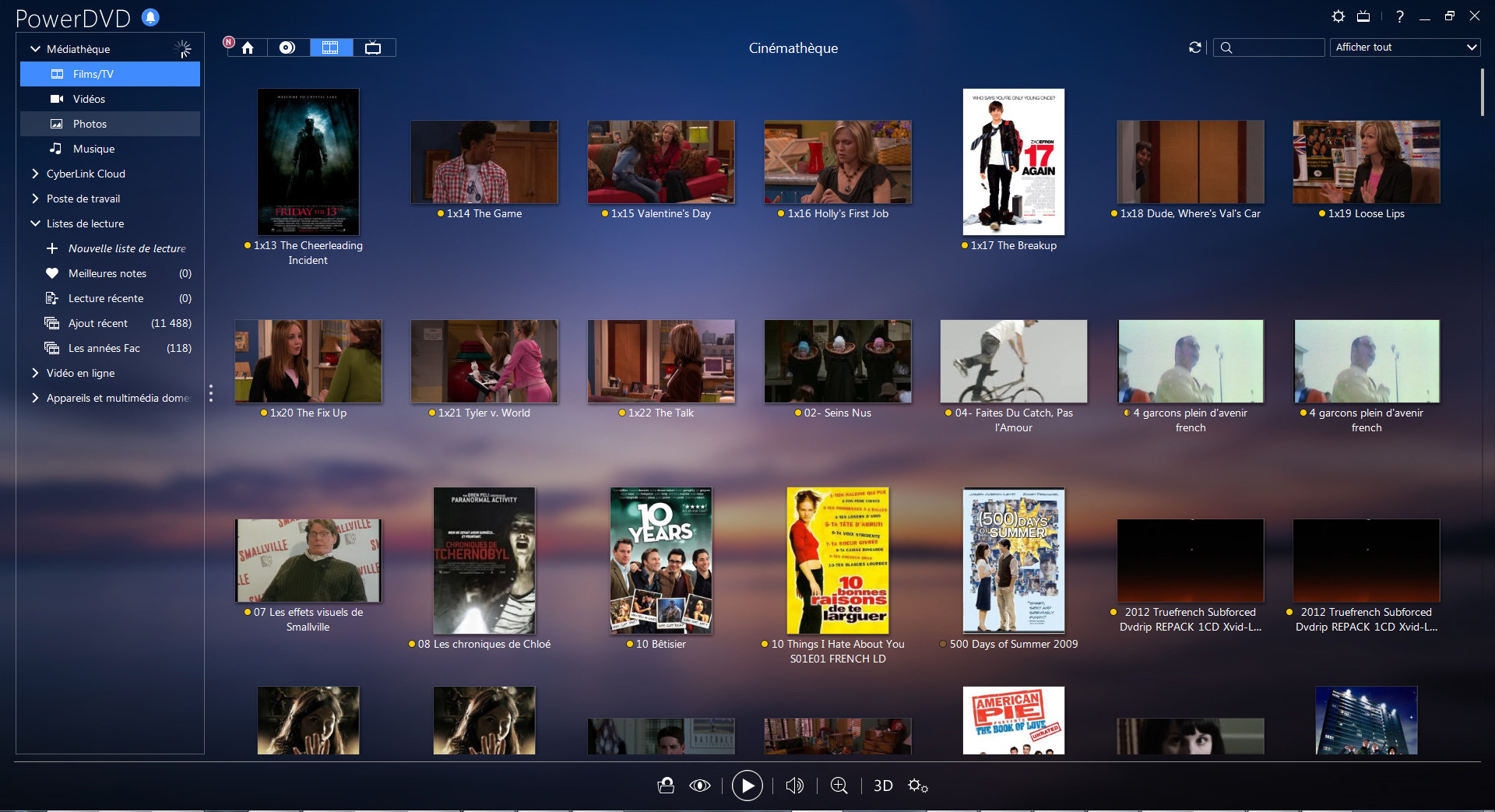Viewport: 1495px width, 812px height.
Task: Switch to the disc tab
Action: [x=287, y=47]
